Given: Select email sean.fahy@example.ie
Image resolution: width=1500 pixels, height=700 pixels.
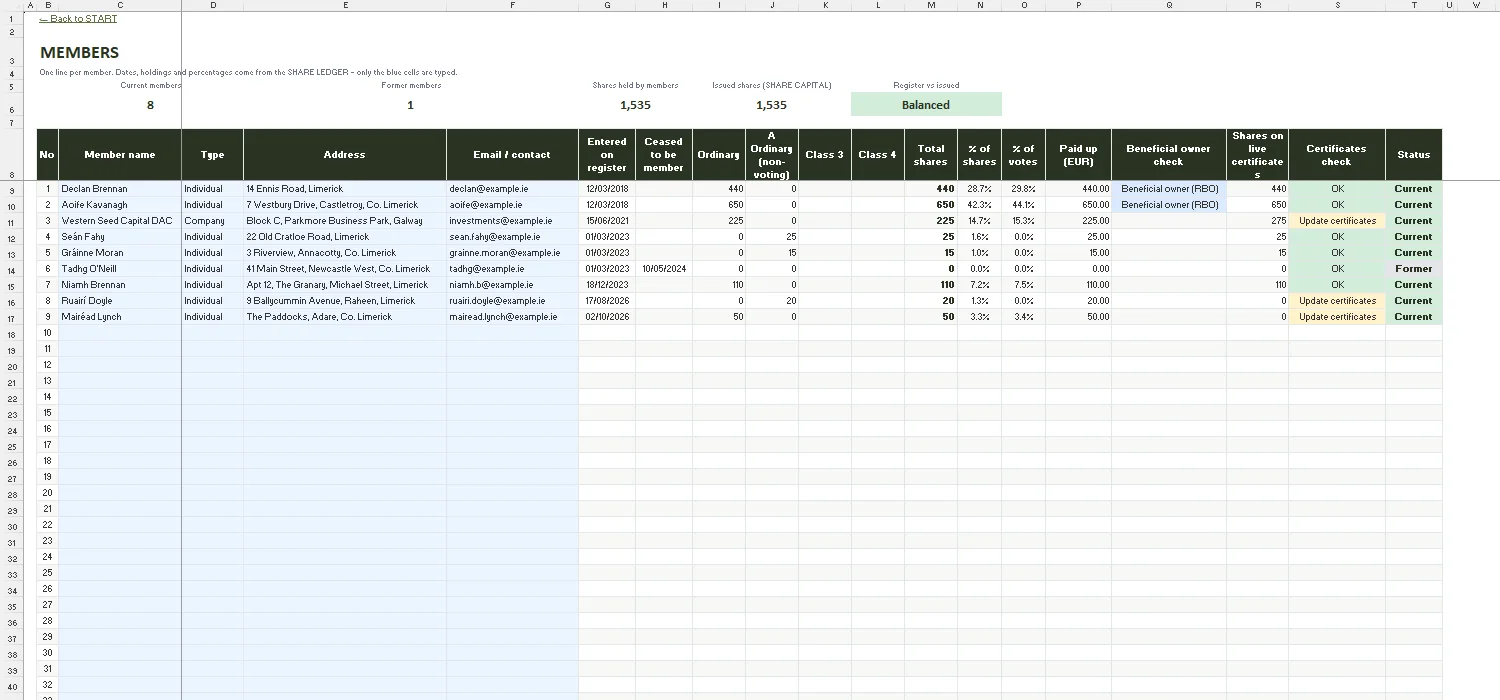Looking at the screenshot, I should point(513,237).
